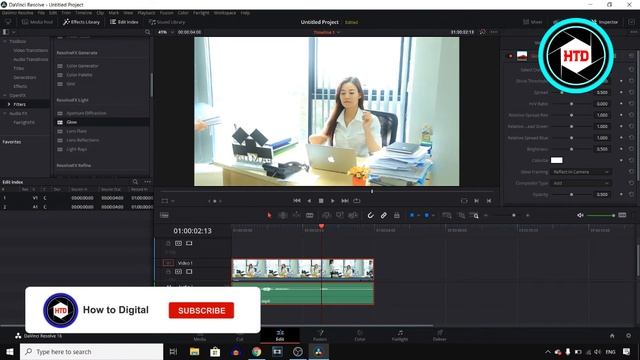
Task: Open the viewer zoom 49% dropdown
Action: 166,32
